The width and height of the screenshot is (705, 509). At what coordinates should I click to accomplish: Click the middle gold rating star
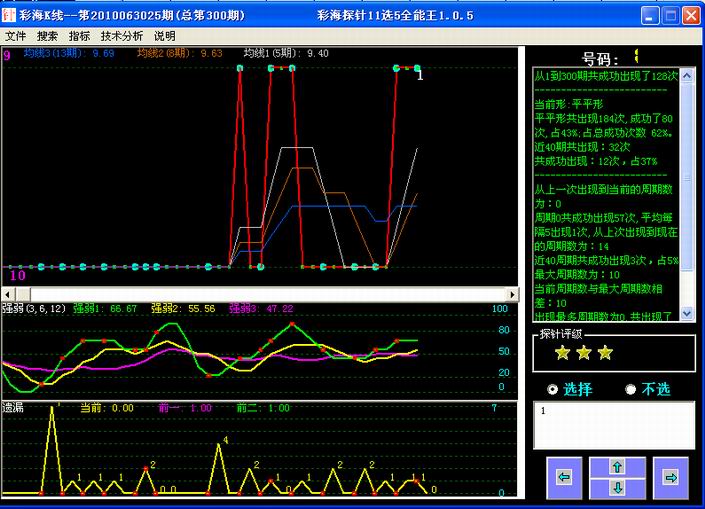583,352
